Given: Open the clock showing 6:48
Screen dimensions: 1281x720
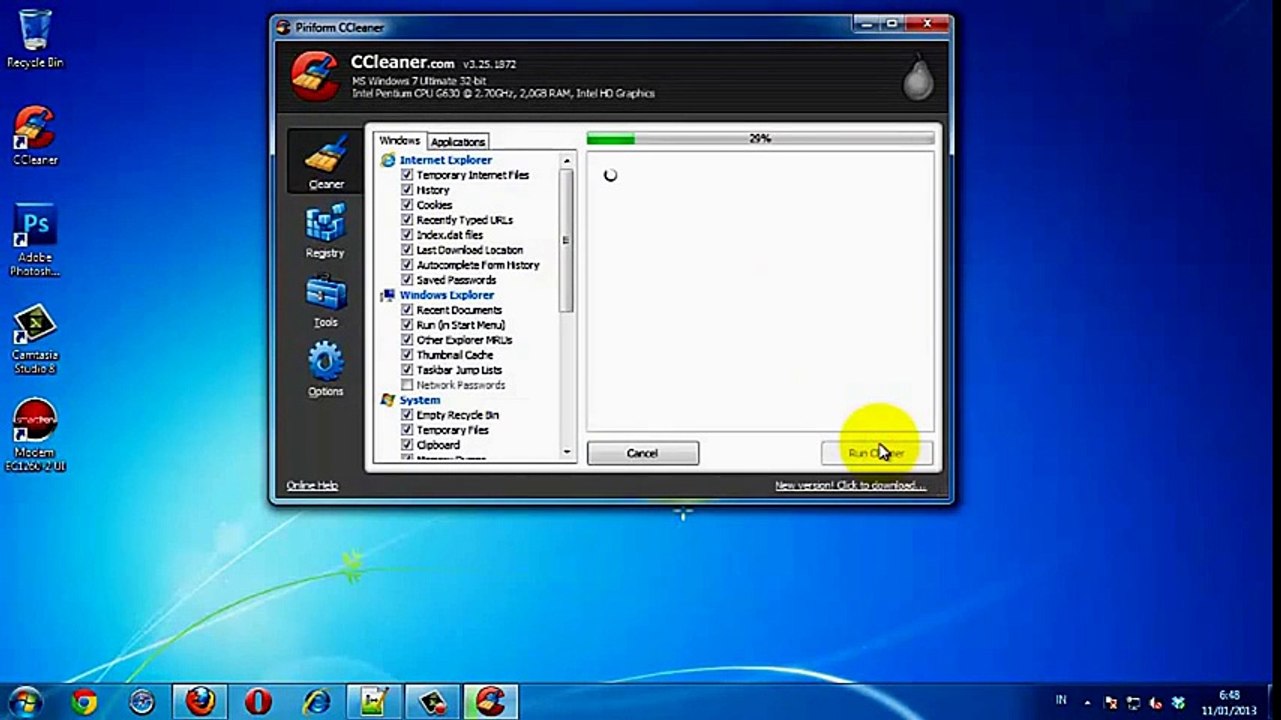Looking at the screenshot, I should click(x=1230, y=702).
